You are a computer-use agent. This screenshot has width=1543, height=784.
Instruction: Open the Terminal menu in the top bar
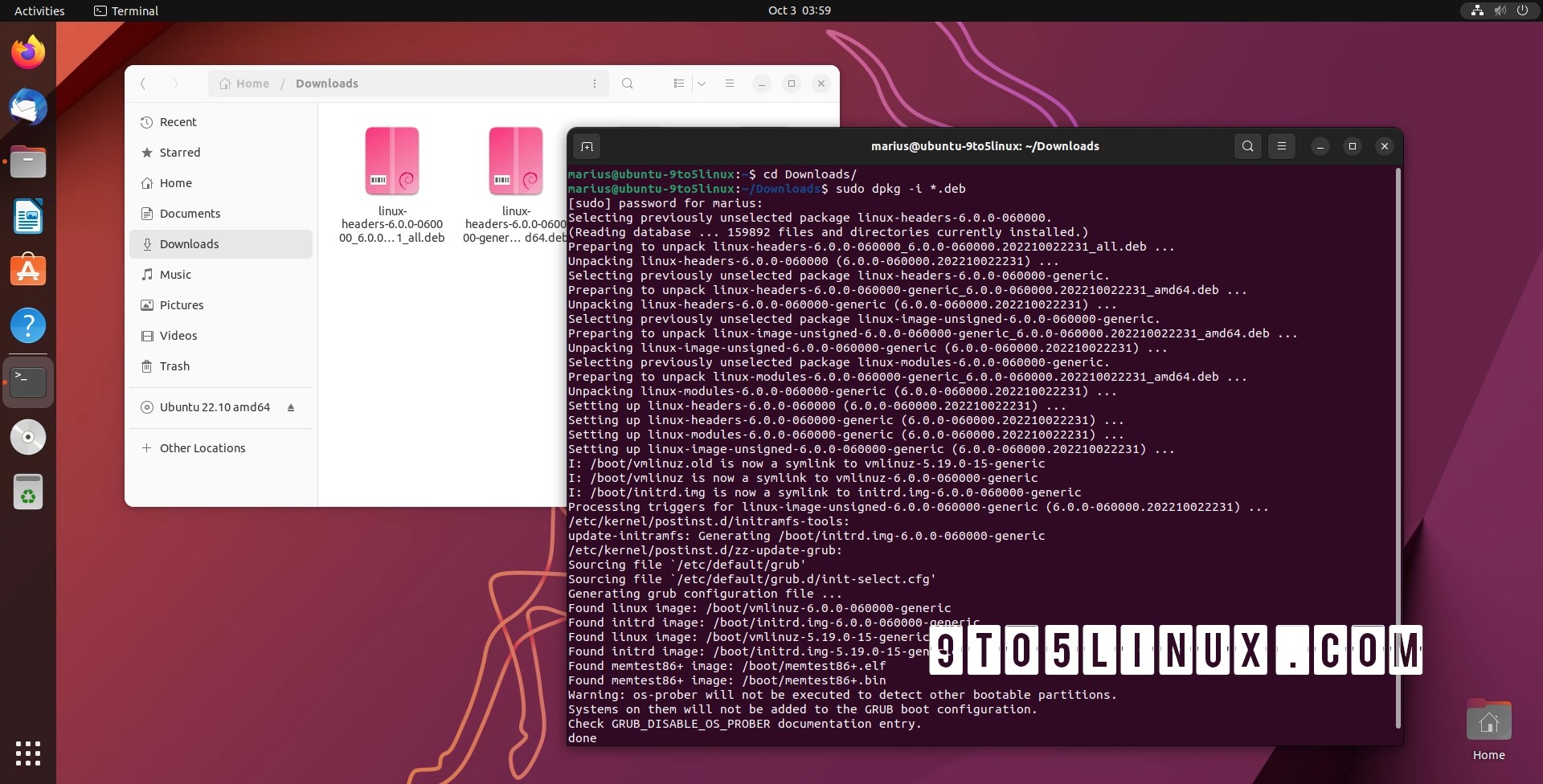coord(125,10)
